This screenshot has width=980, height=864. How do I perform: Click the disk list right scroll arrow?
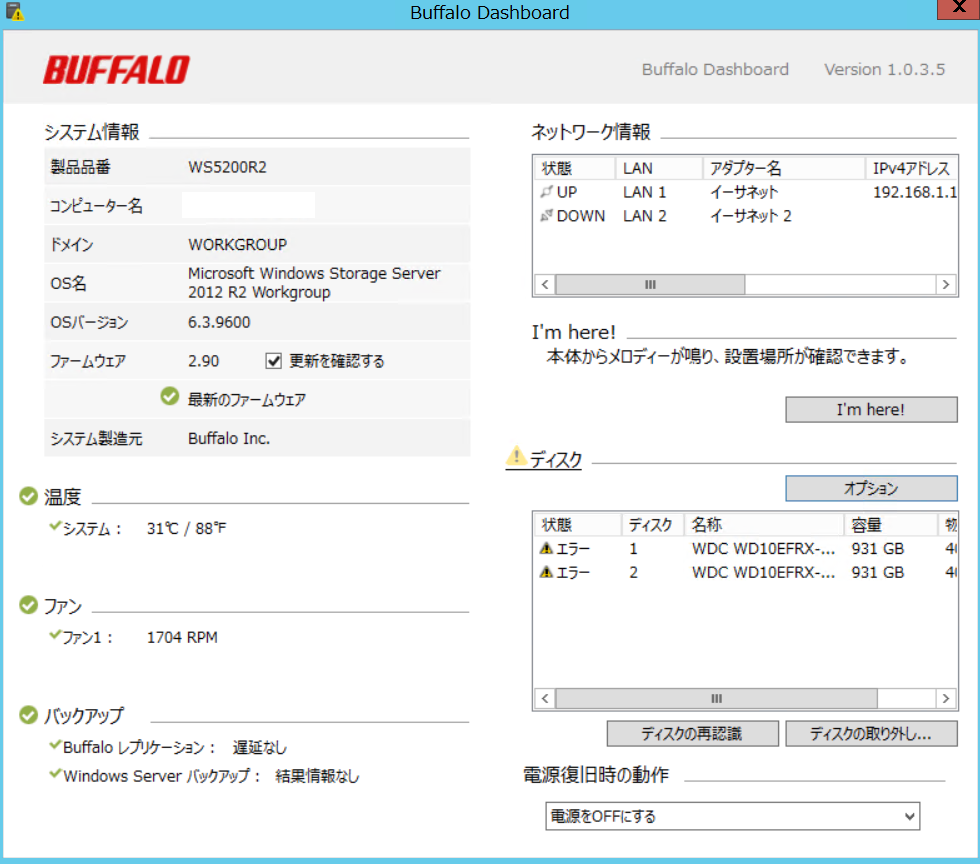click(946, 698)
